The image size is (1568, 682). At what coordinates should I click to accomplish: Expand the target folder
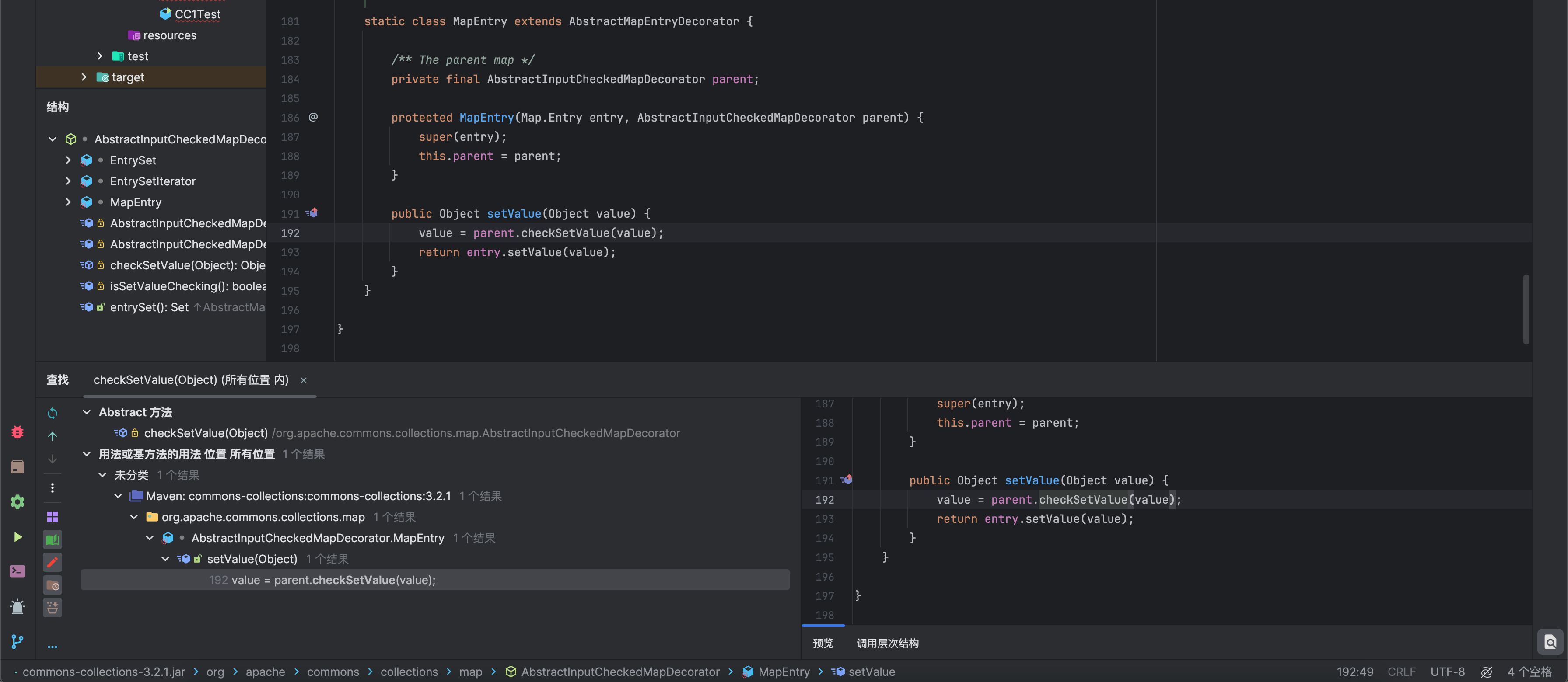84,77
